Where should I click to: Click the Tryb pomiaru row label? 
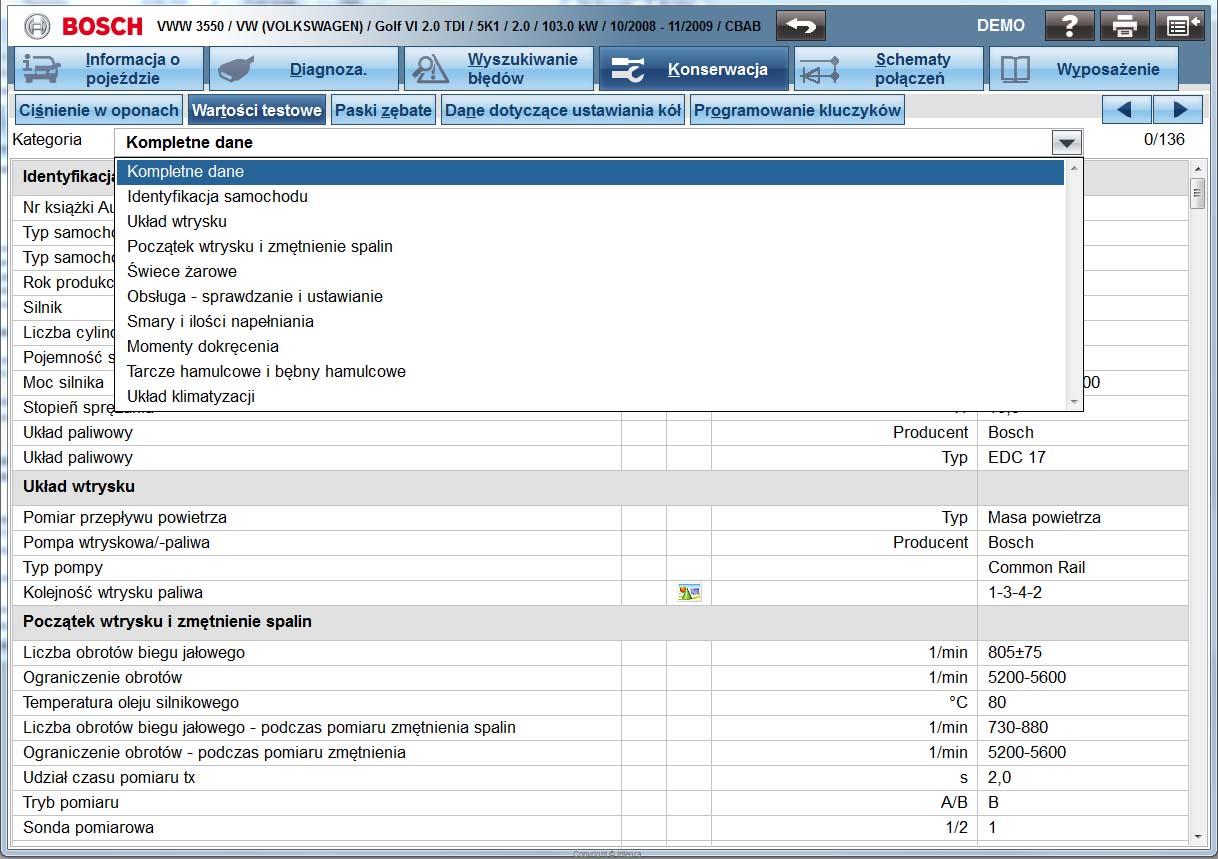[x=71, y=802]
